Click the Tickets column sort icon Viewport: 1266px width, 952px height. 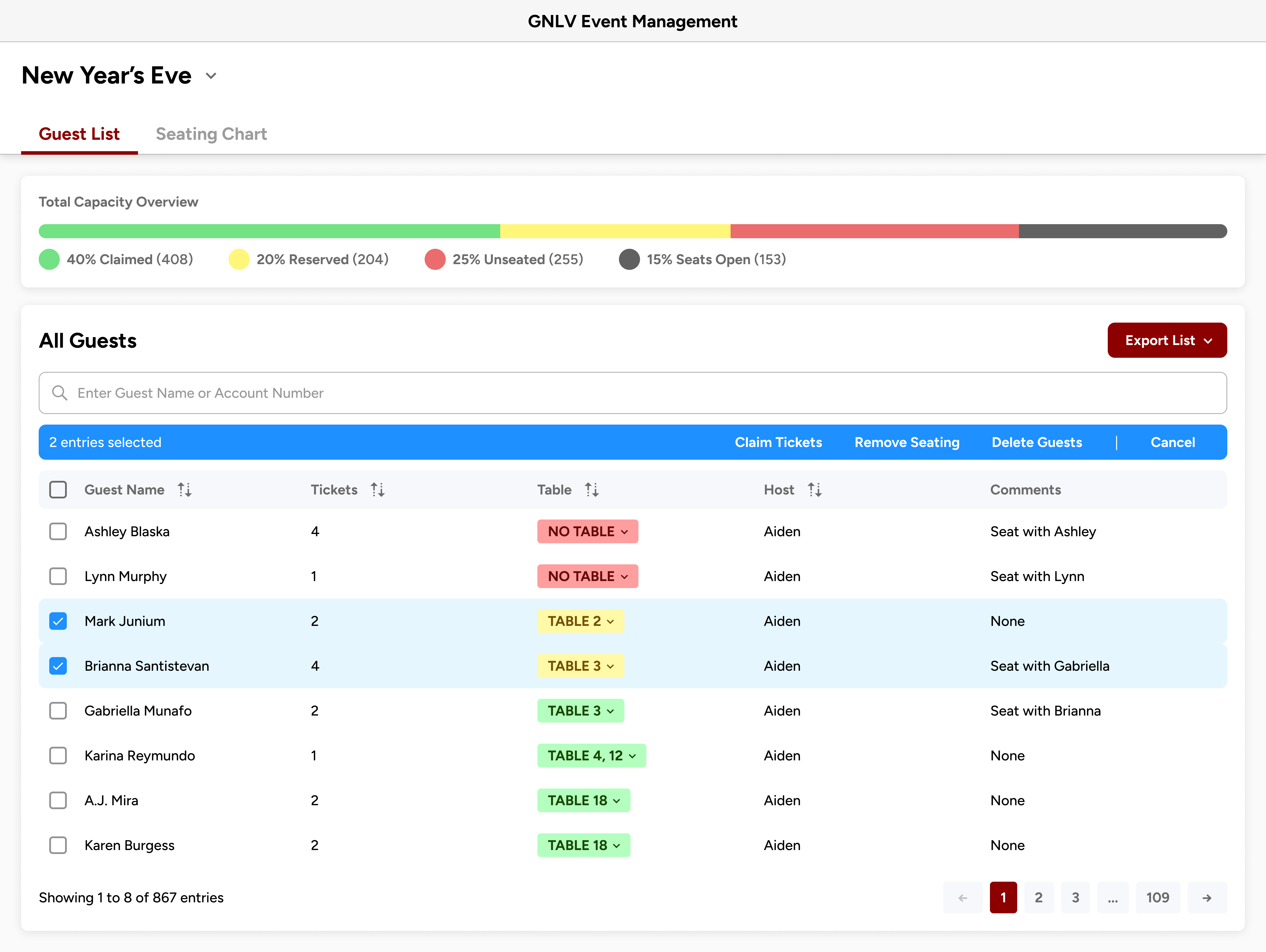[377, 490]
